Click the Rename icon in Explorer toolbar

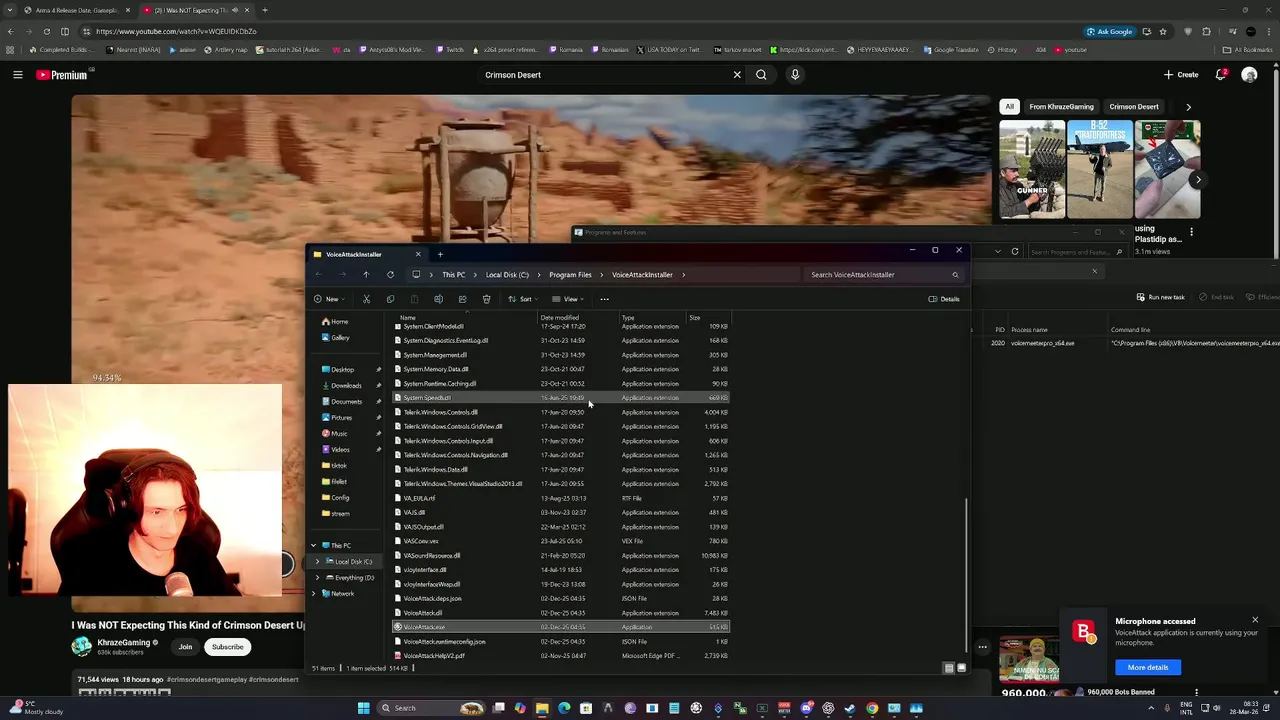pos(438,299)
